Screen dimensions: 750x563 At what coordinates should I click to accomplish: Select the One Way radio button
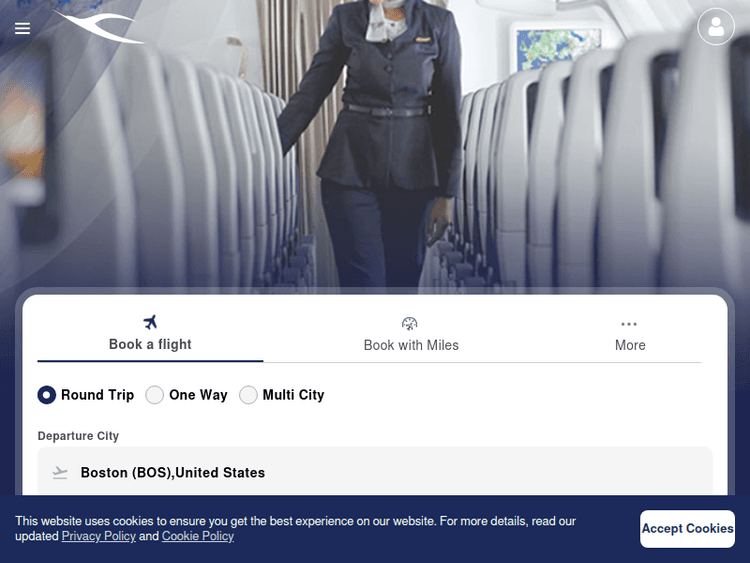[154, 395]
